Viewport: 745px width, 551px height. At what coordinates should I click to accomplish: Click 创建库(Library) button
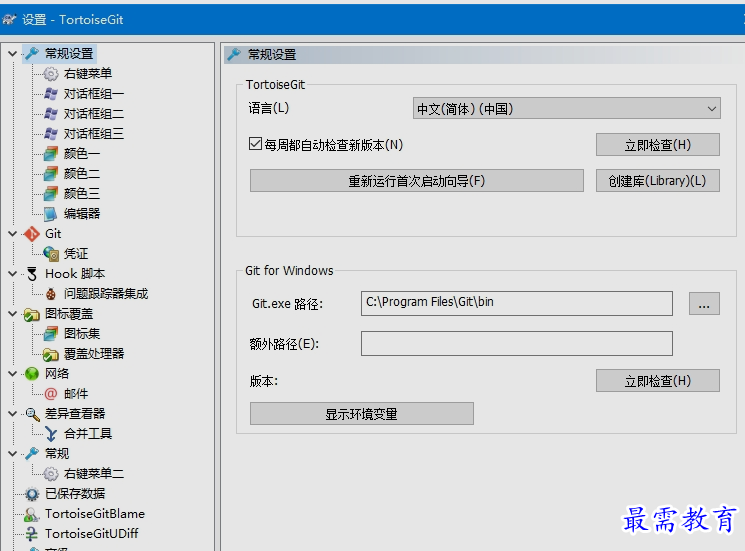point(658,181)
